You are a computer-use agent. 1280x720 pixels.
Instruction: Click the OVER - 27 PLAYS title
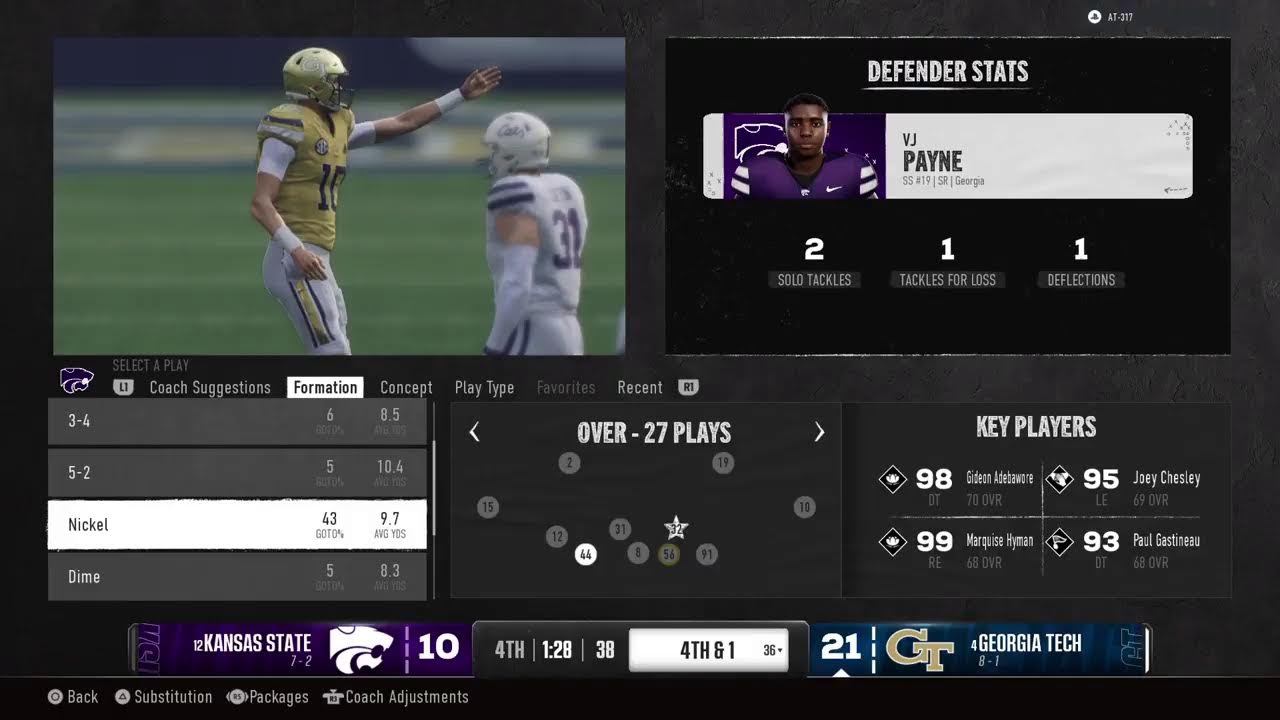click(x=654, y=433)
